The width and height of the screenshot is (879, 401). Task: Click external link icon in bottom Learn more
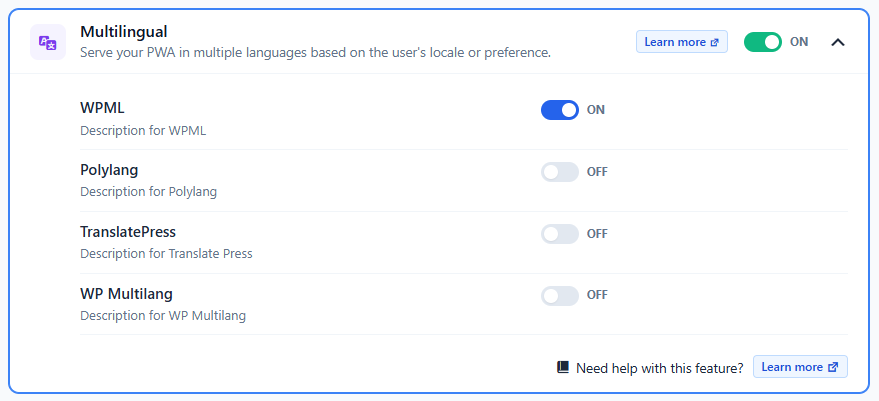tap(833, 367)
